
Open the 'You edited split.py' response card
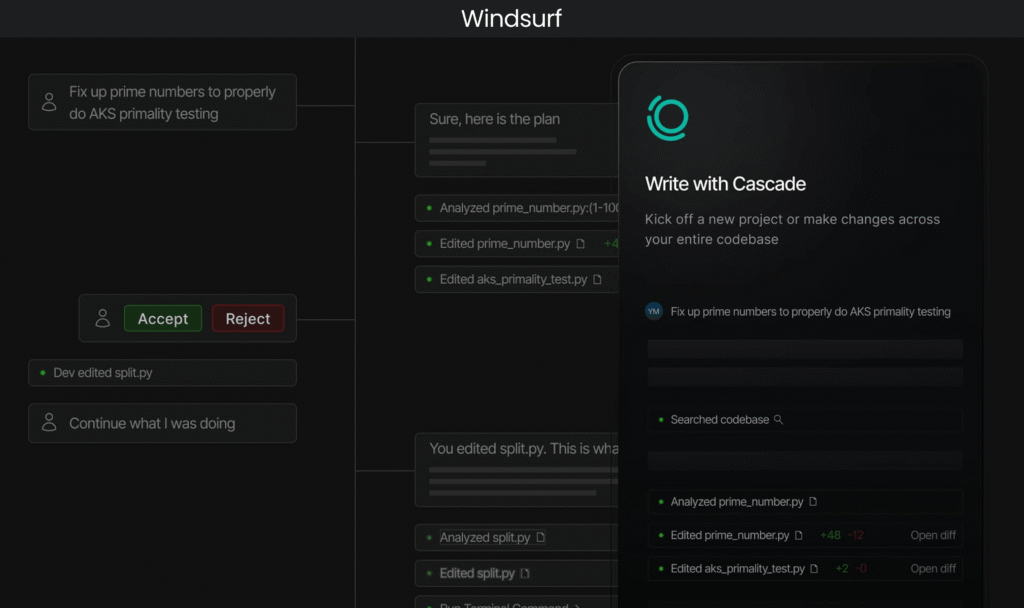517,470
